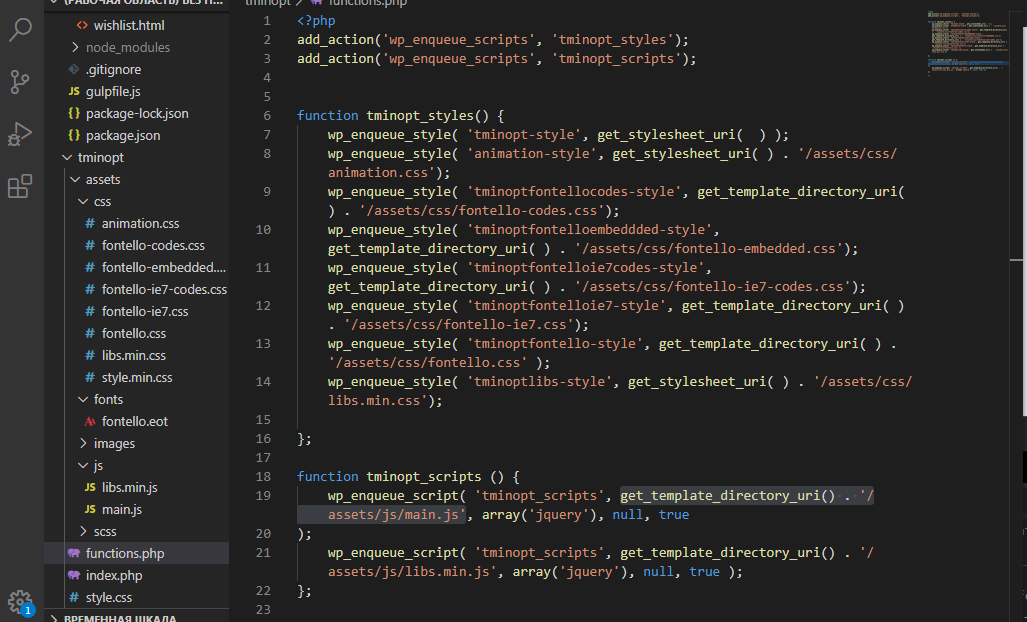Open libs.min.js file
Viewport: 1027px width, 622px height.
click(x=130, y=488)
